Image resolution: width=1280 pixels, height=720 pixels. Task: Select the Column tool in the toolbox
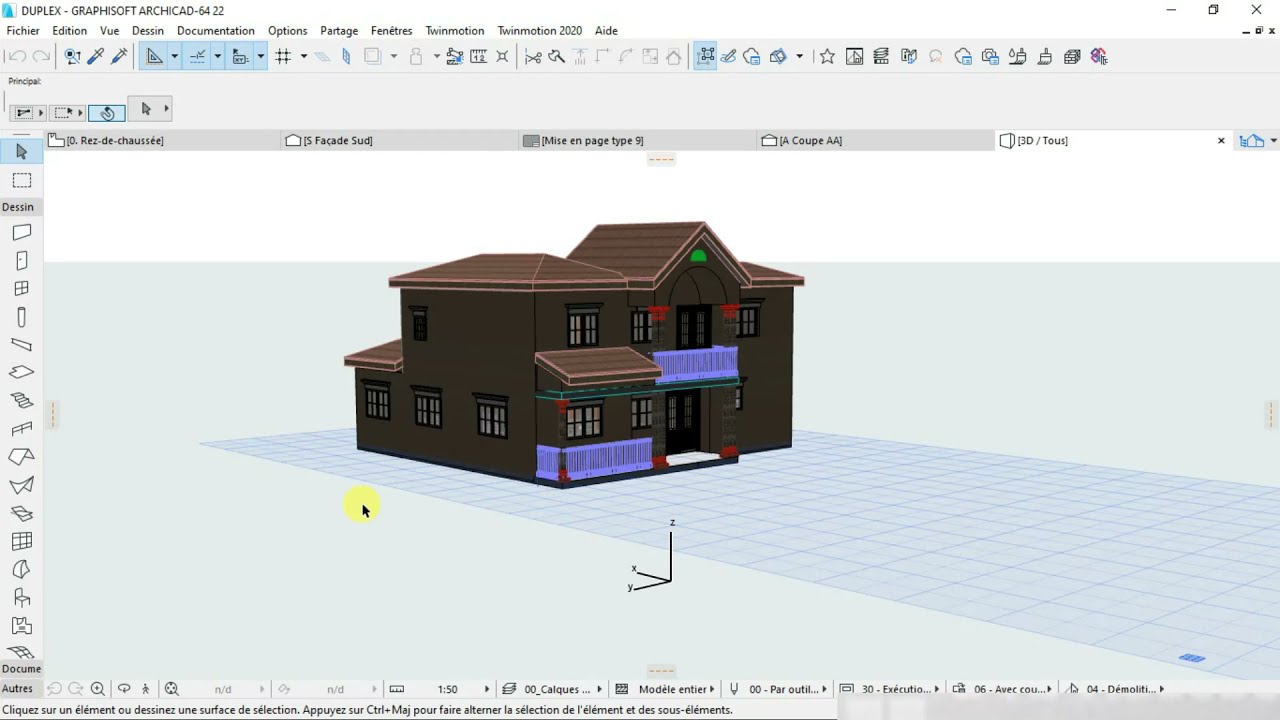tap(21, 317)
